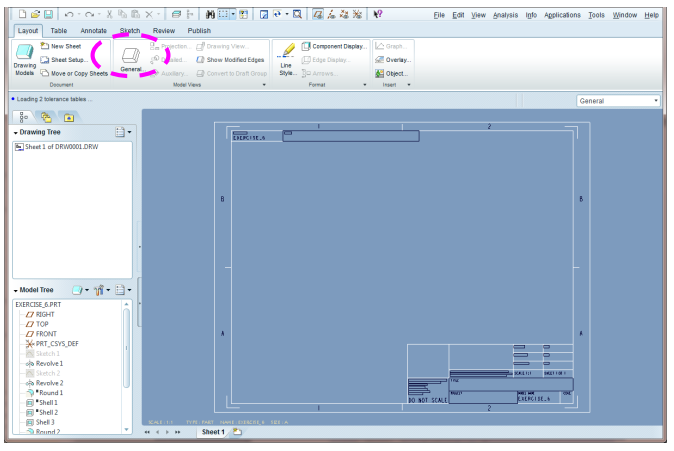This screenshot has height=451, width=674.
Task: Select Revolve 1 in Model Tree
Action: tap(48, 363)
